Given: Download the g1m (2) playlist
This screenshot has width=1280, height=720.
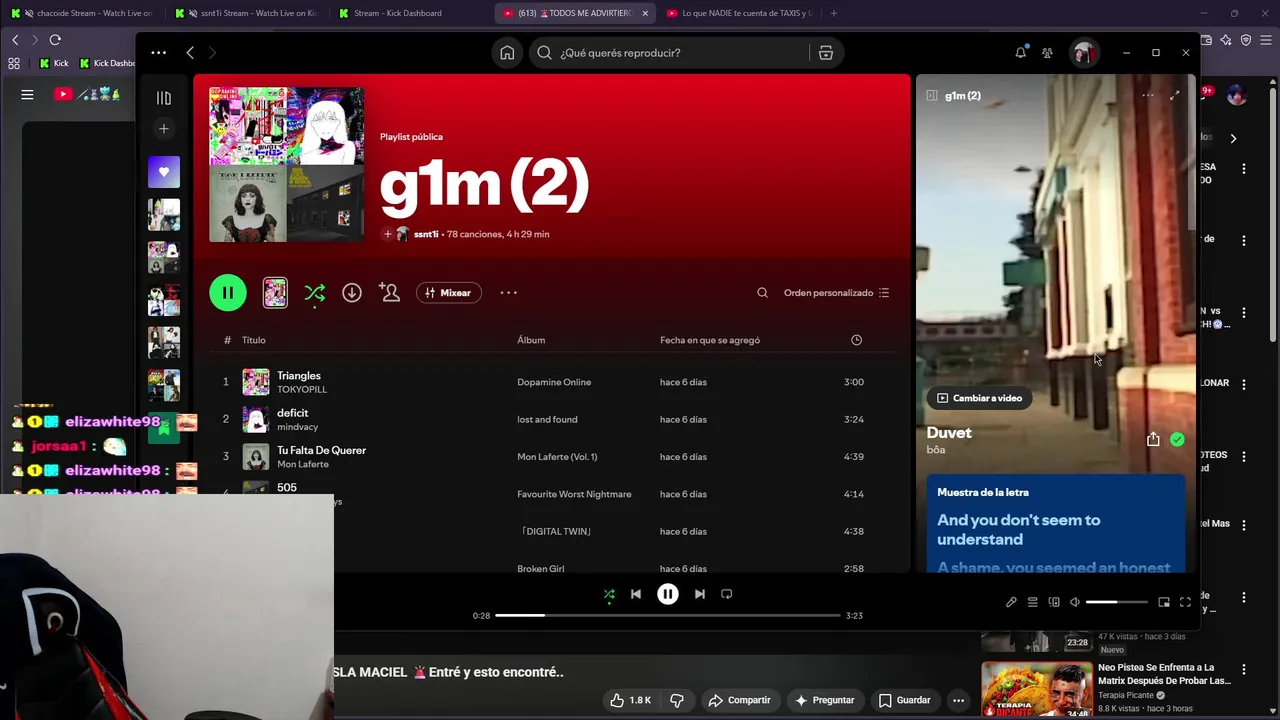Looking at the screenshot, I should pyautogui.click(x=352, y=293).
